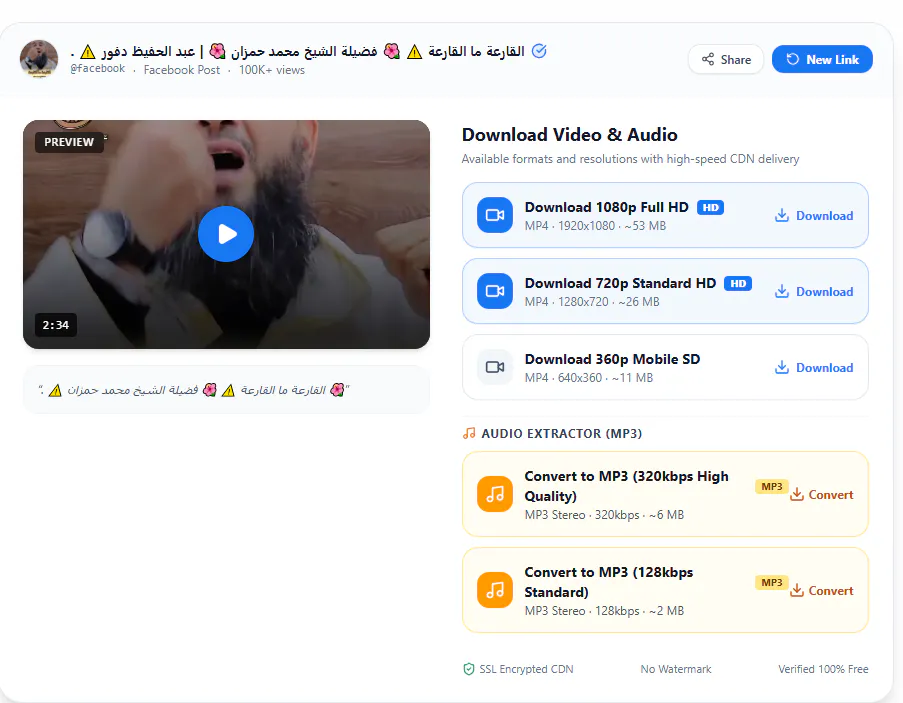Viewport: 903px width, 703px height.
Task: Click the 'AUDIO EXTRACTOR (MP3)' label
Action: pyautogui.click(x=561, y=434)
